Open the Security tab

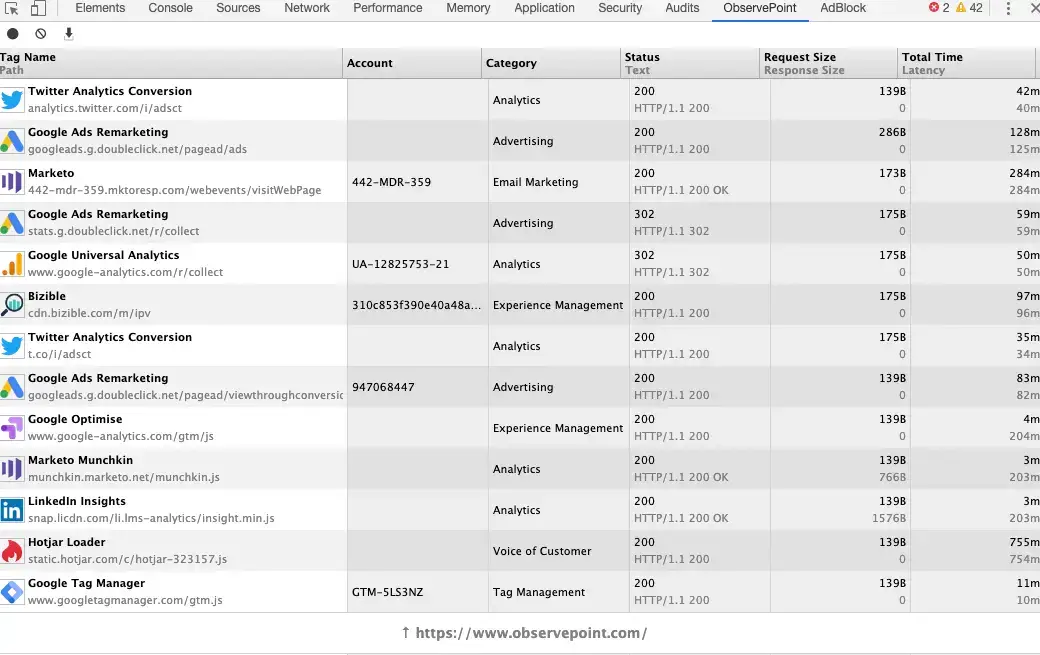coord(620,8)
